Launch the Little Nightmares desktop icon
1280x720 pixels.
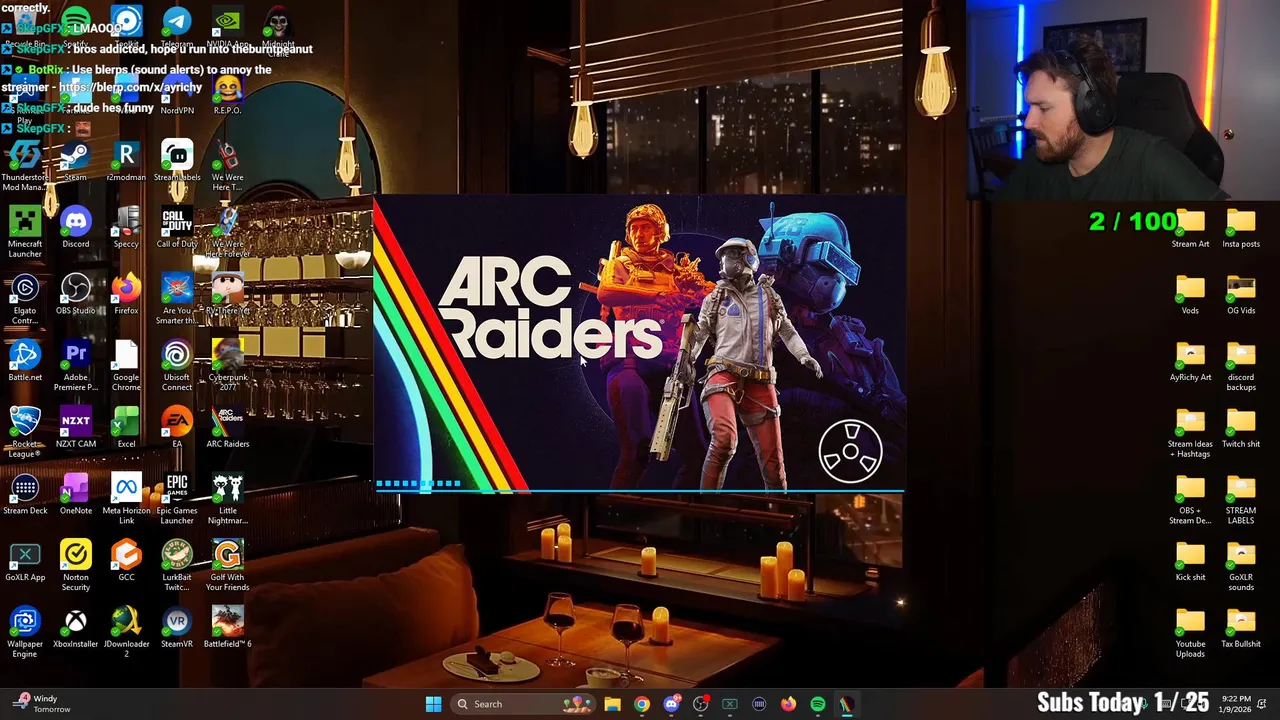tap(228, 498)
